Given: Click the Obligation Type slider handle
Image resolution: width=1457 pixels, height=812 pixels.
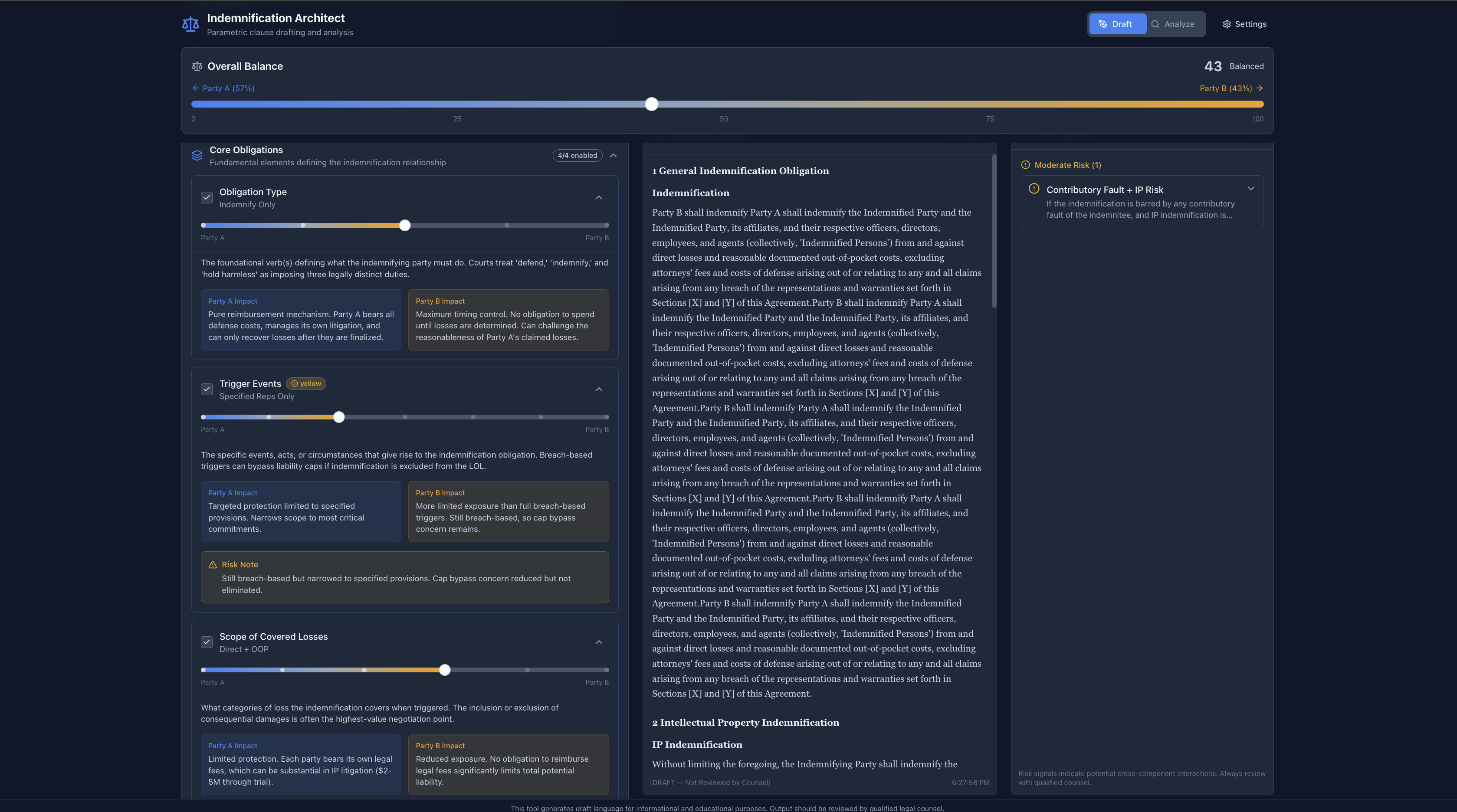Looking at the screenshot, I should [405, 226].
